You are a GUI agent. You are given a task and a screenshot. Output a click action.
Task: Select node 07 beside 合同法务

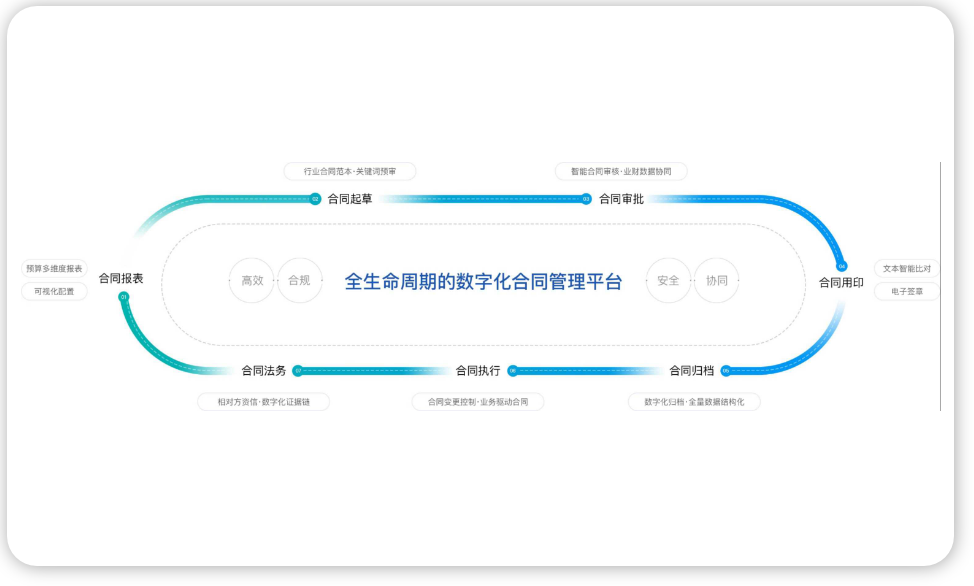(x=298, y=371)
